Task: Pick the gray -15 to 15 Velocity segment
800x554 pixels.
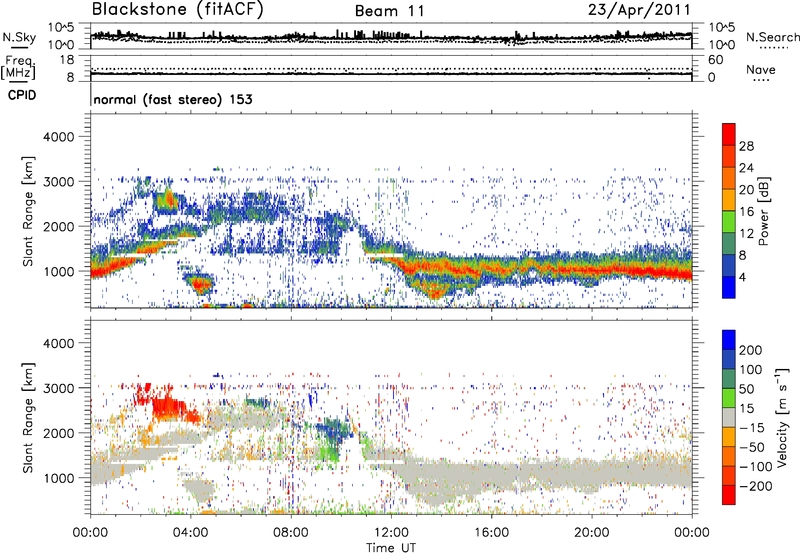Action: point(729,418)
